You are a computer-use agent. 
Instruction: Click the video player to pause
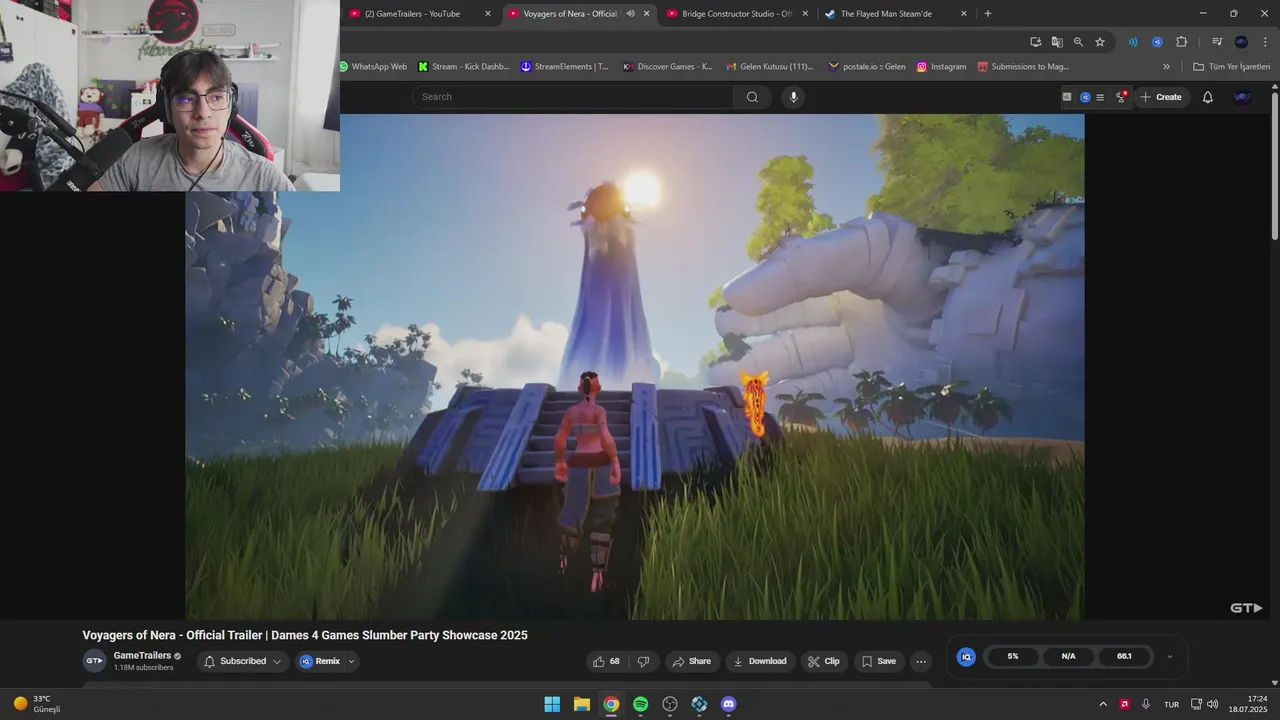pos(635,366)
